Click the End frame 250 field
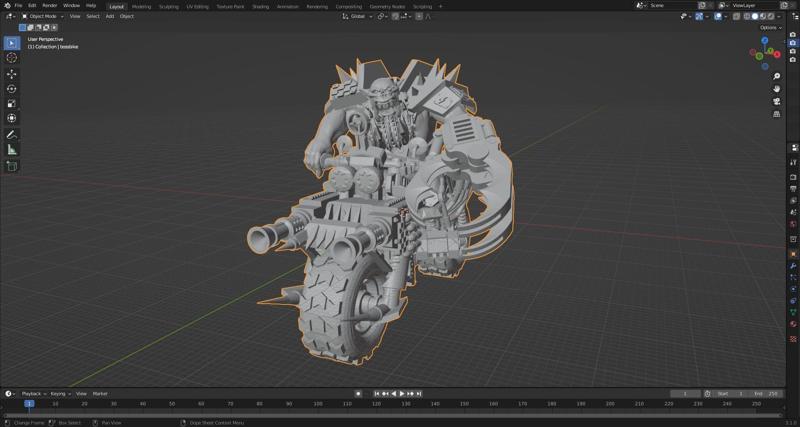 (766, 394)
